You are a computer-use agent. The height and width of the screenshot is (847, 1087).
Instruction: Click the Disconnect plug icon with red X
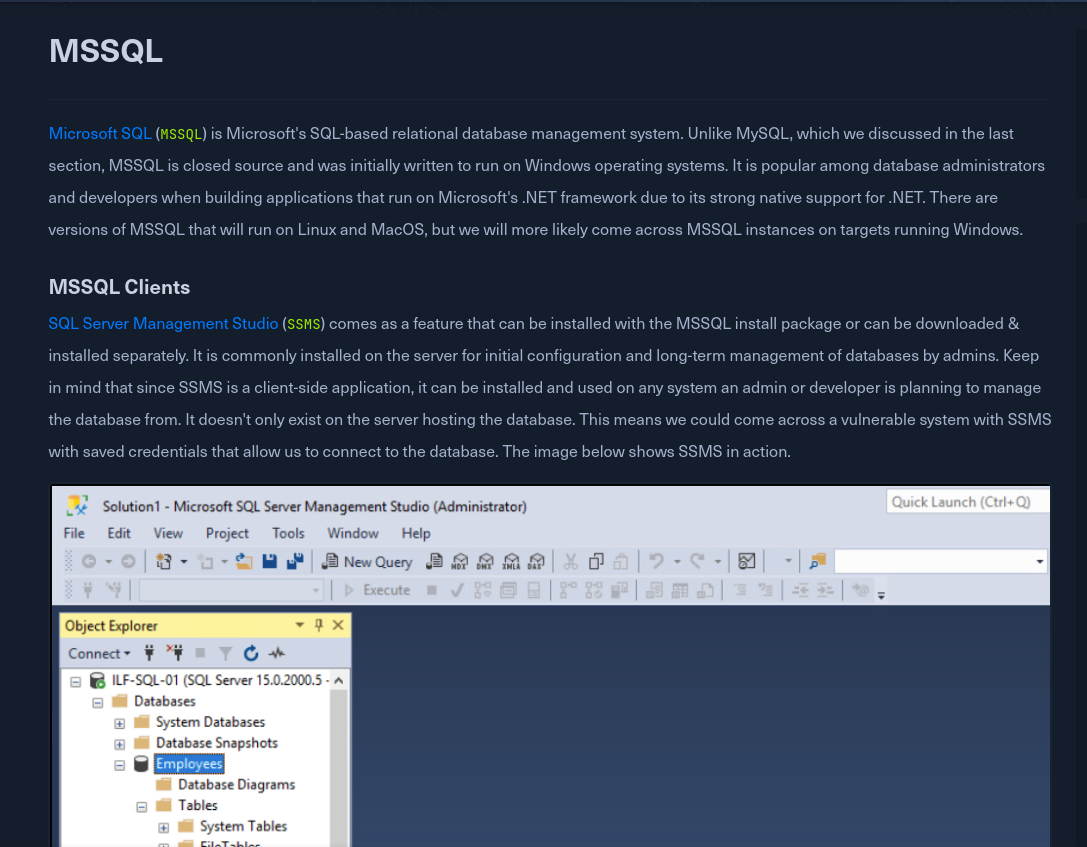[175, 653]
